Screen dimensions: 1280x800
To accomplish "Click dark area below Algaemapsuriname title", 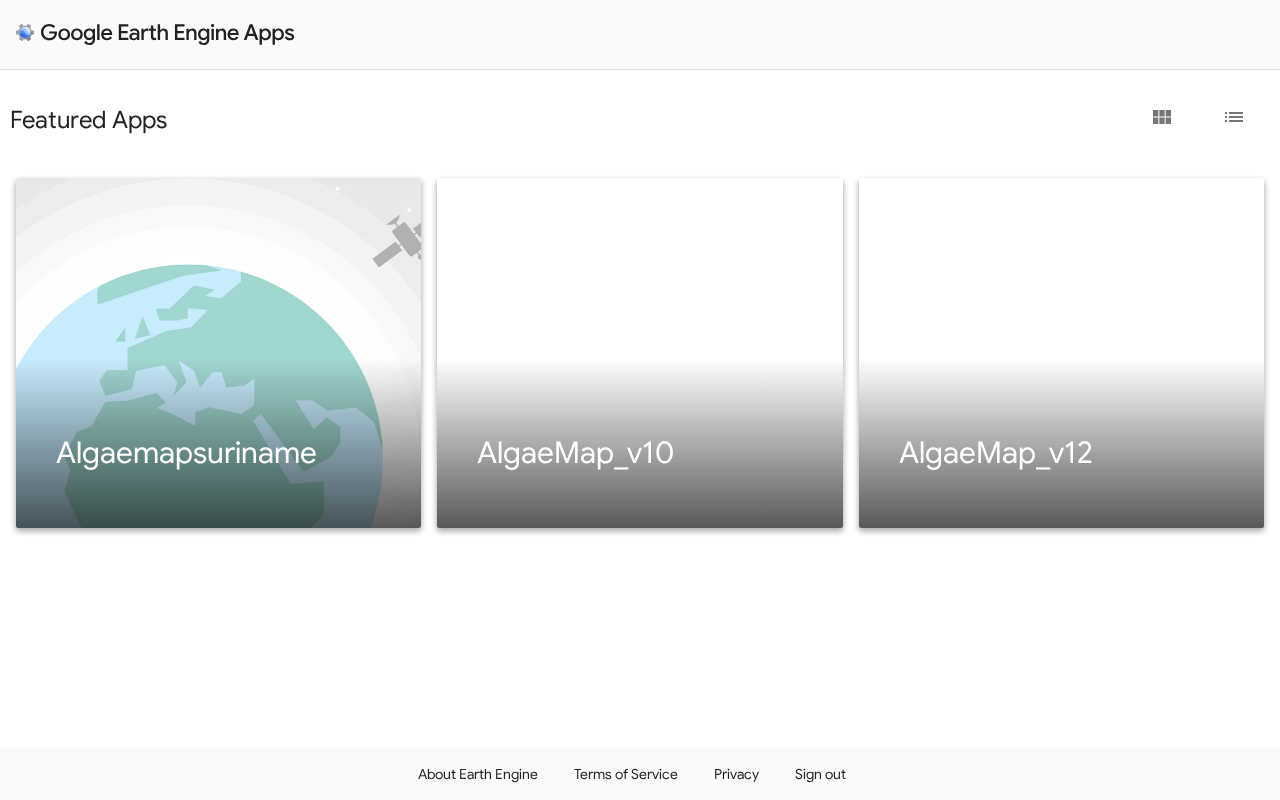I will click(218, 500).
